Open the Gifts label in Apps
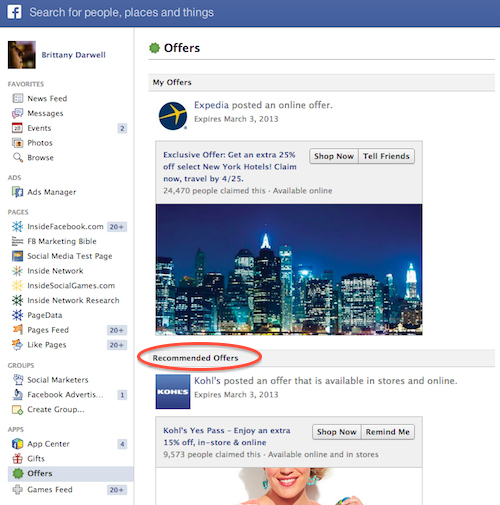500x505 pixels. 36,459
